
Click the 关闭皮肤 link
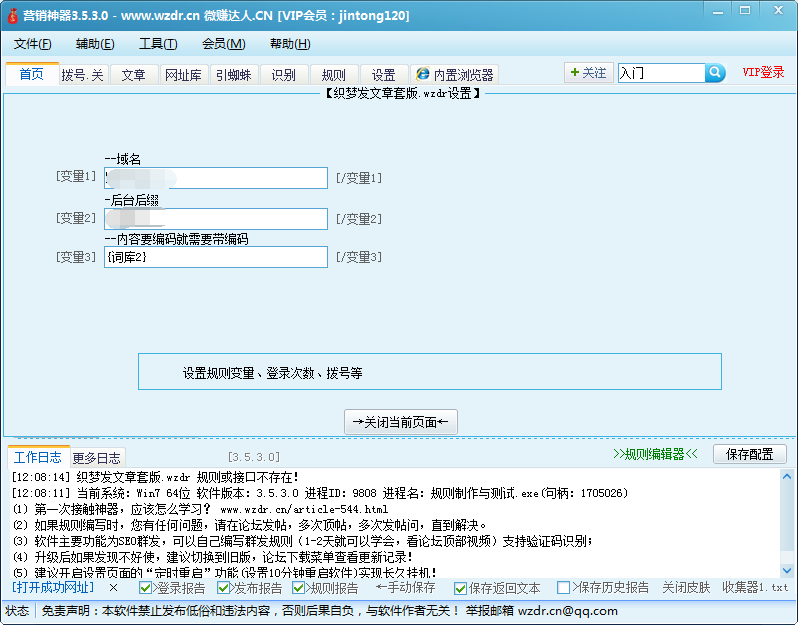[x=686, y=588]
